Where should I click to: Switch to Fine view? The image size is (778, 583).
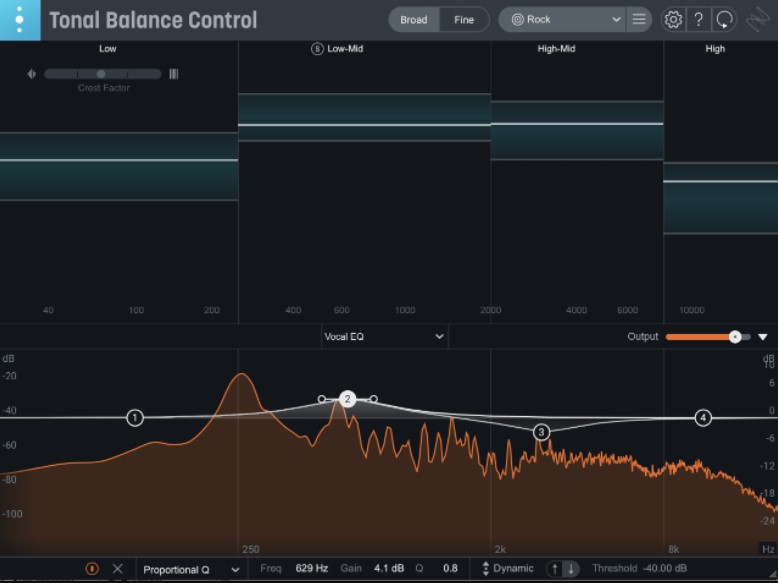(464, 20)
